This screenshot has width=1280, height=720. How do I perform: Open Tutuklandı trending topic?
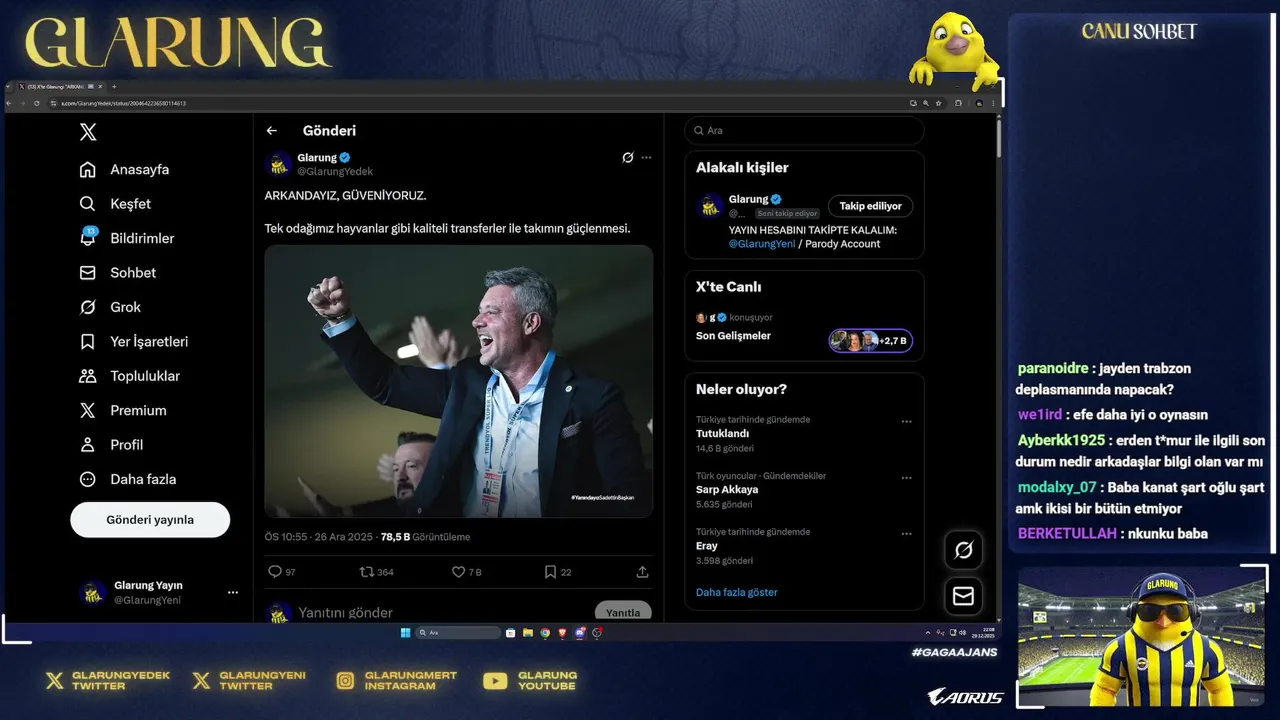coord(722,434)
